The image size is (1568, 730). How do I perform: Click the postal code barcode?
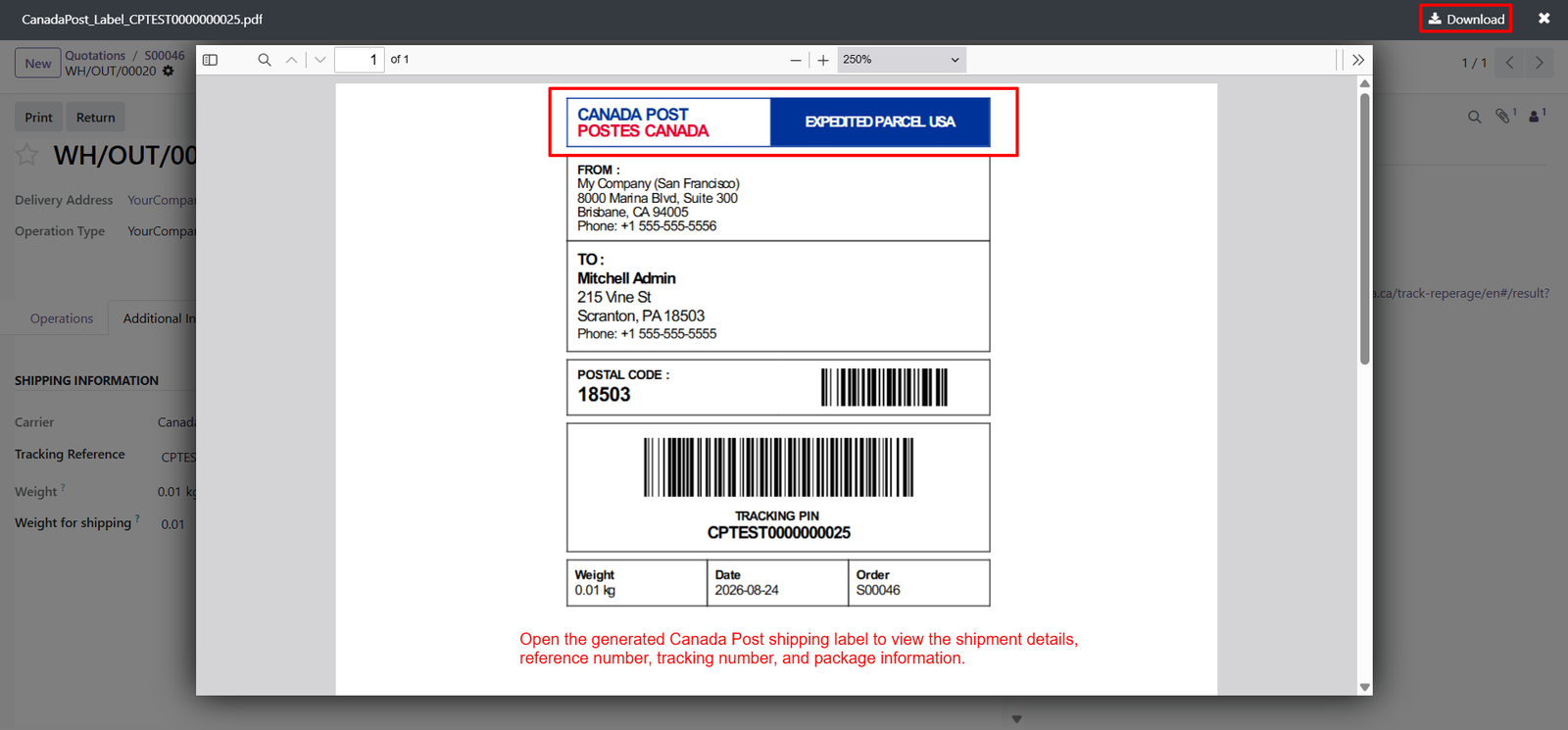tap(884, 387)
